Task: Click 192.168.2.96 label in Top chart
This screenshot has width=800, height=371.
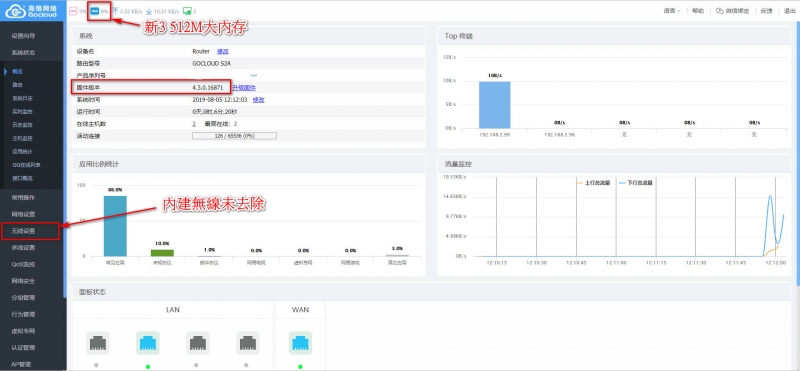Action: tap(560, 135)
